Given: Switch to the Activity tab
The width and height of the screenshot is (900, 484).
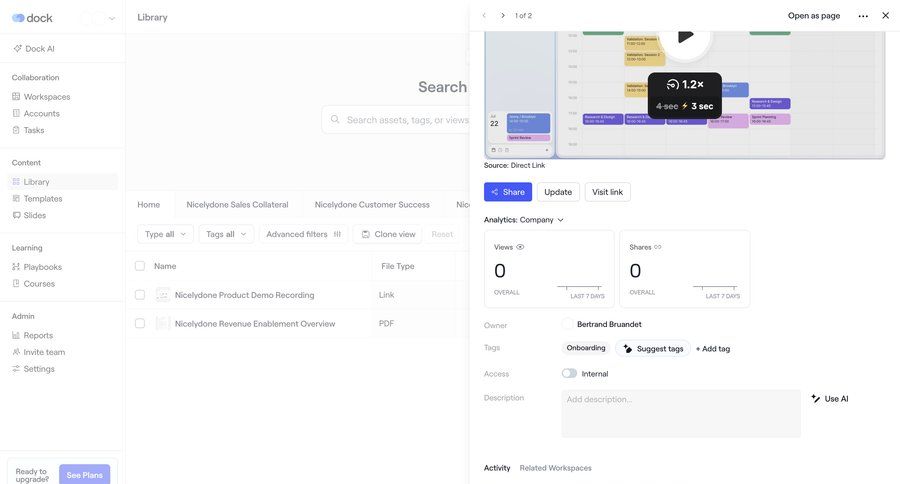Looking at the screenshot, I should [x=497, y=468].
